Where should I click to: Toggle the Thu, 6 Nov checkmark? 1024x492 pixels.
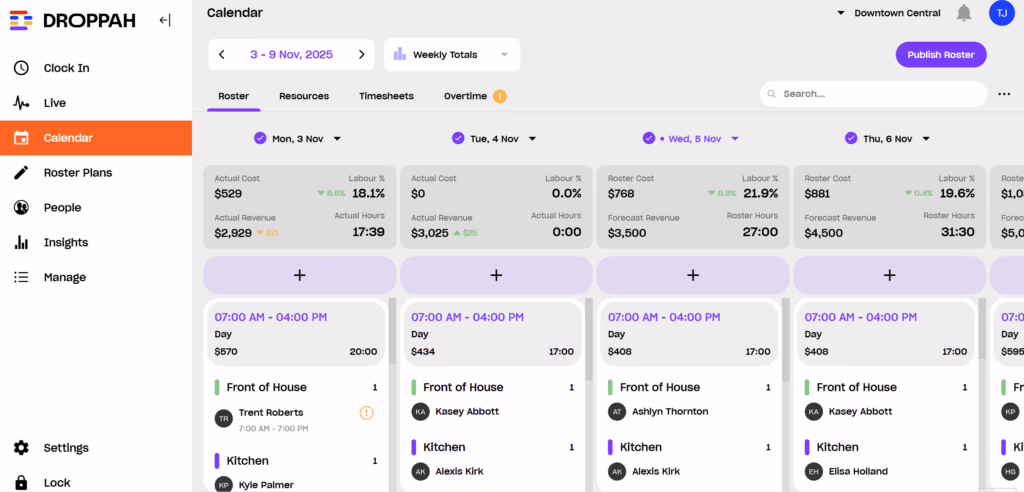click(x=851, y=139)
